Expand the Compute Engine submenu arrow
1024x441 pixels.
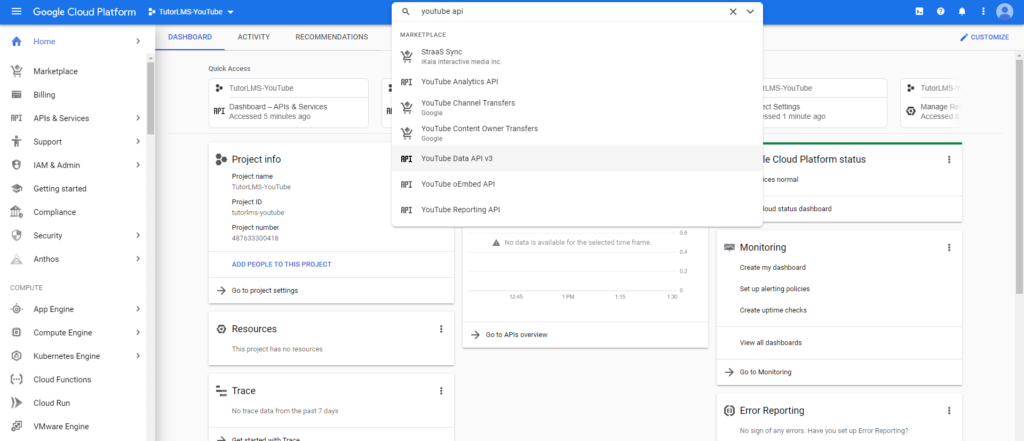[138, 333]
